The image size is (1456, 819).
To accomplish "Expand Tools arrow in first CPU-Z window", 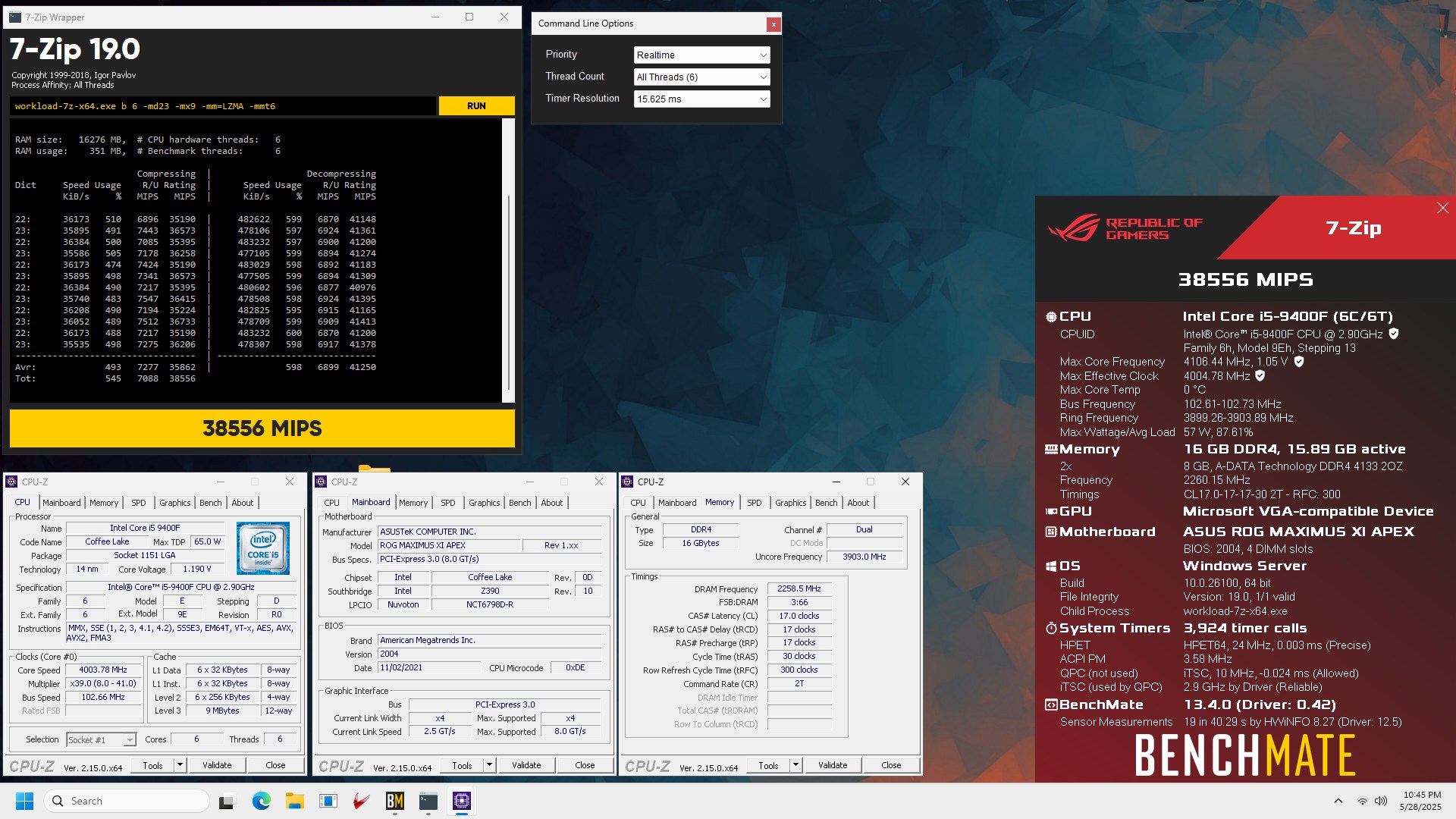I will [180, 765].
